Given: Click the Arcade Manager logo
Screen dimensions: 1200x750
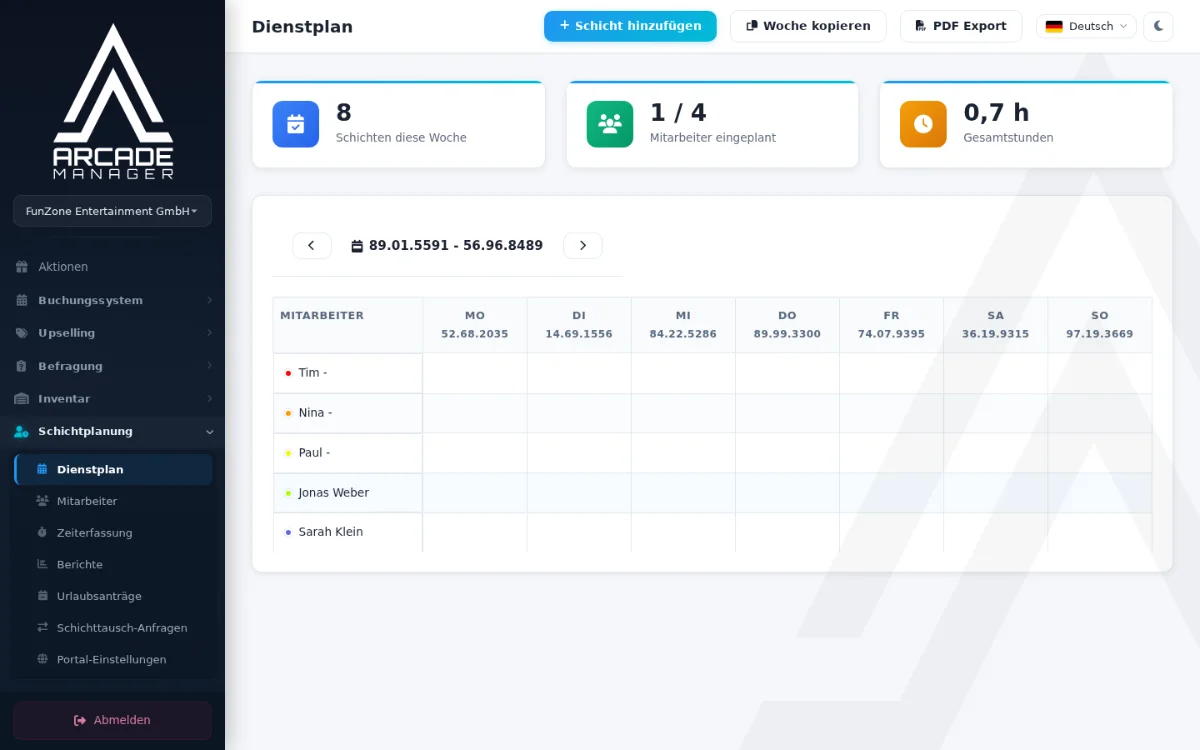Looking at the screenshot, I should (113, 102).
